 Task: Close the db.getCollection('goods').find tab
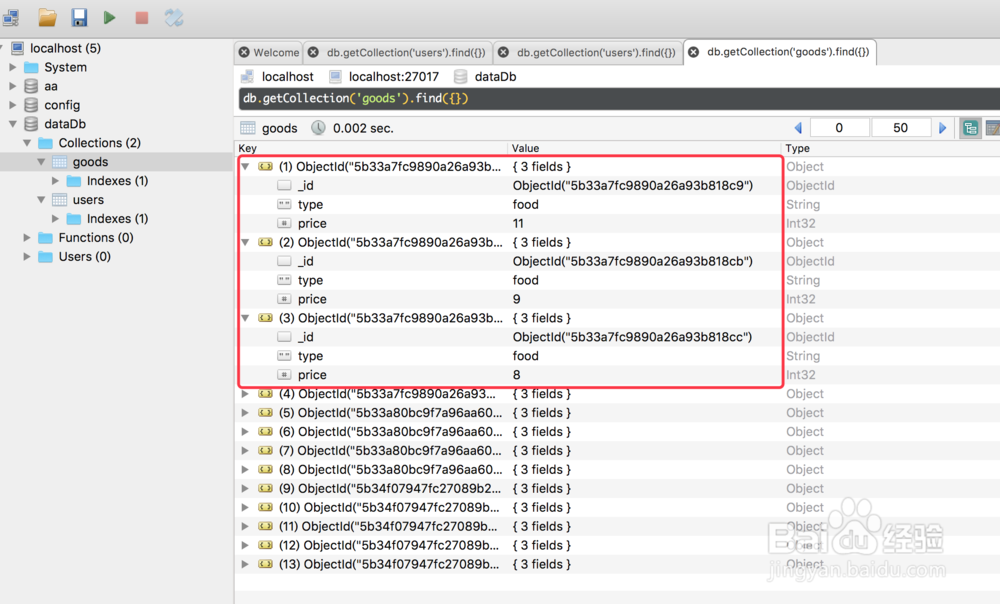(695, 51)
